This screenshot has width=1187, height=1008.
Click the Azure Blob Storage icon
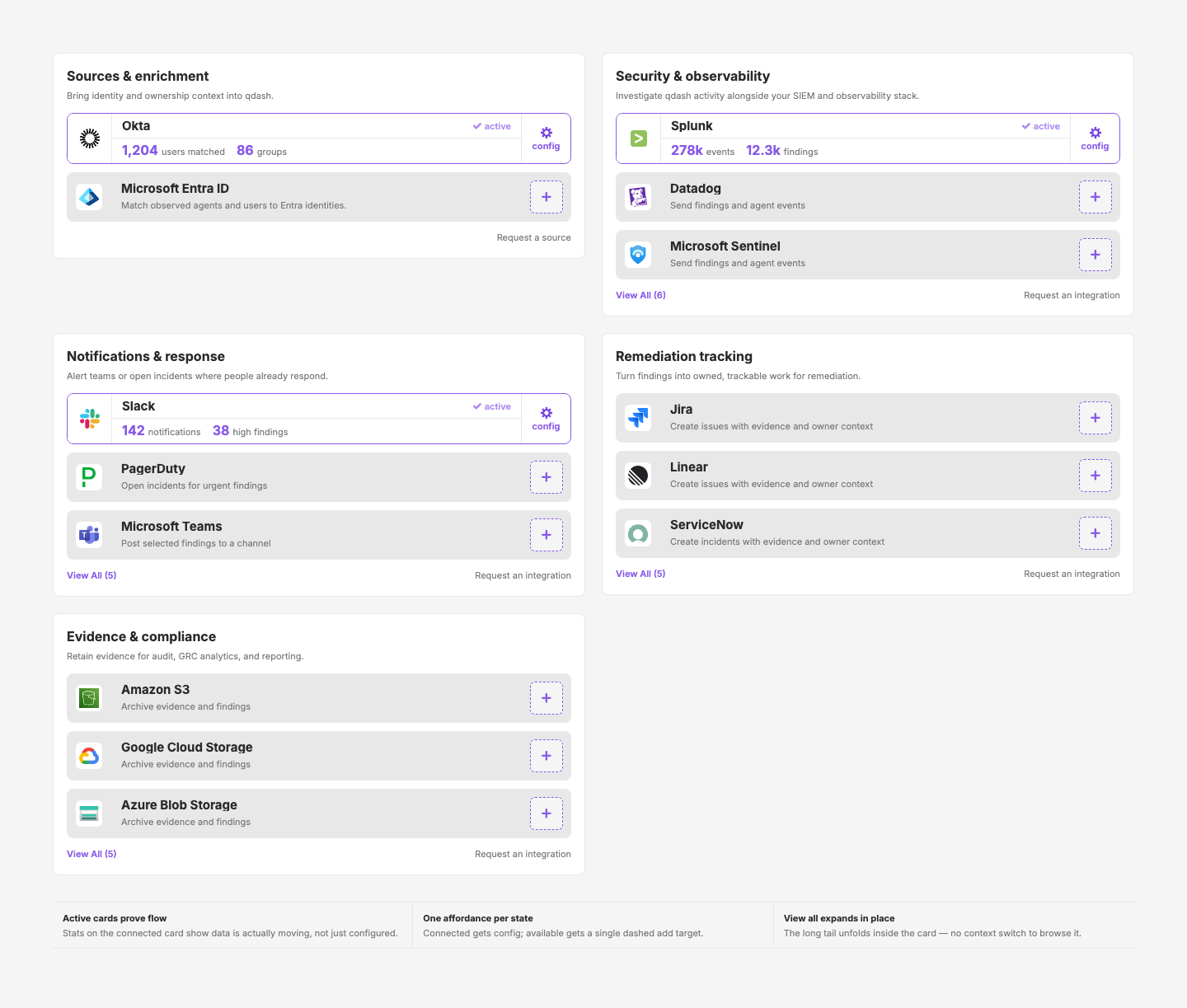coord(89,813)
